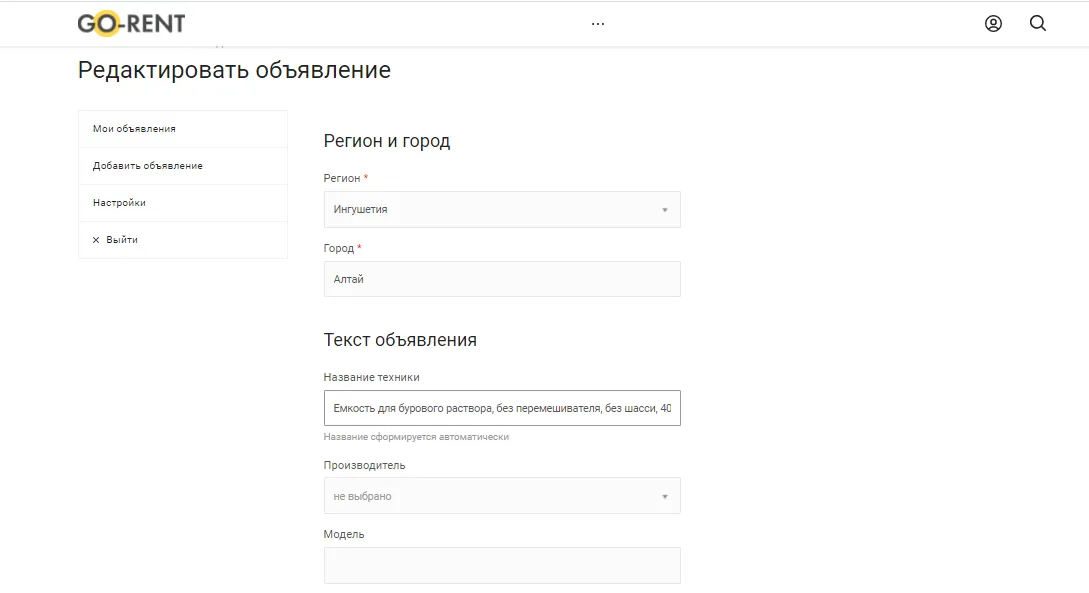Click the GO-RENT logo
The width and height of the screenshot is (1089, 593).
pyautogui.click(x=131, y=24)
